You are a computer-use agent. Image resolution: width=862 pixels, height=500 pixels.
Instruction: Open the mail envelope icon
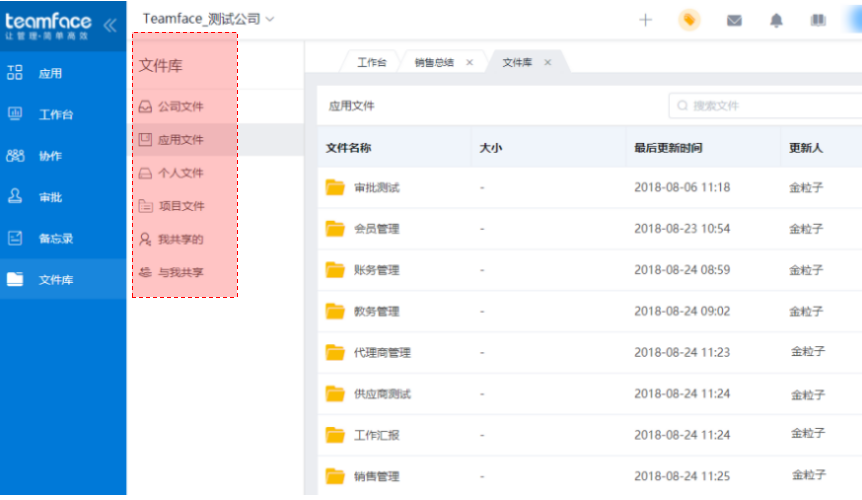click(734, 21)
